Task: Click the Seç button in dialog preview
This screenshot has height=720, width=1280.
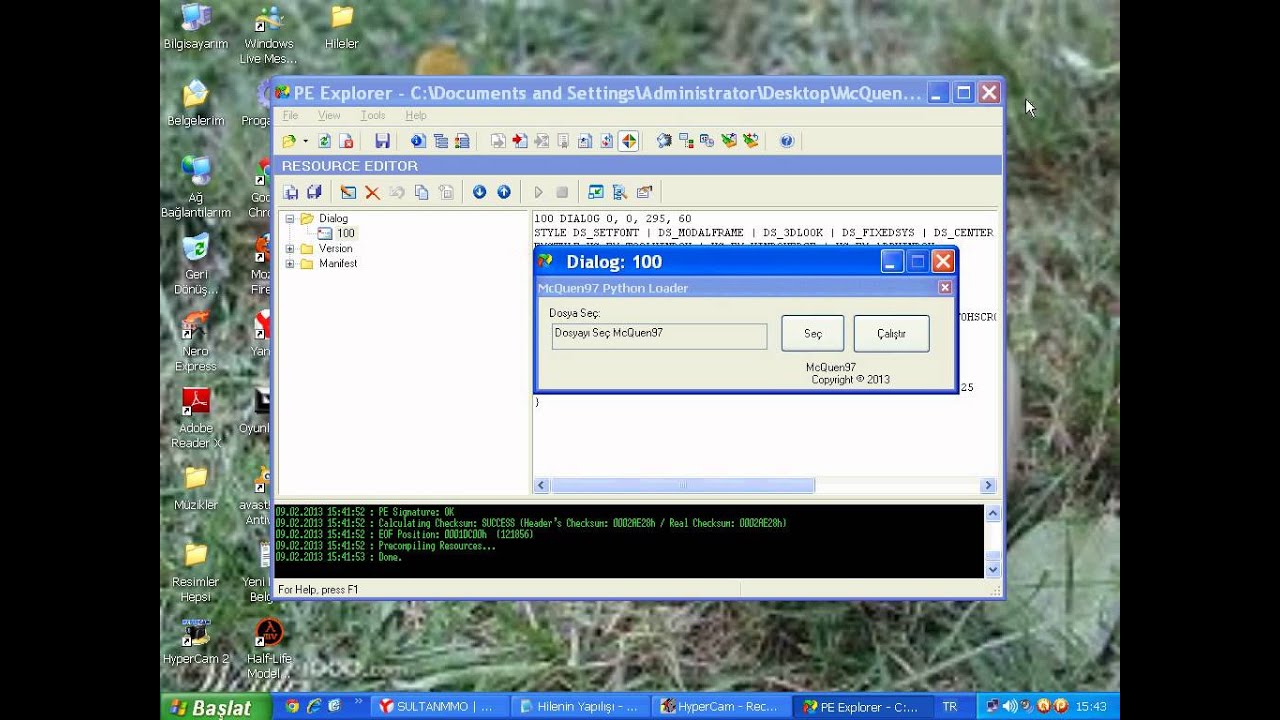Action: pyautogui.click(x=813, y=334)
